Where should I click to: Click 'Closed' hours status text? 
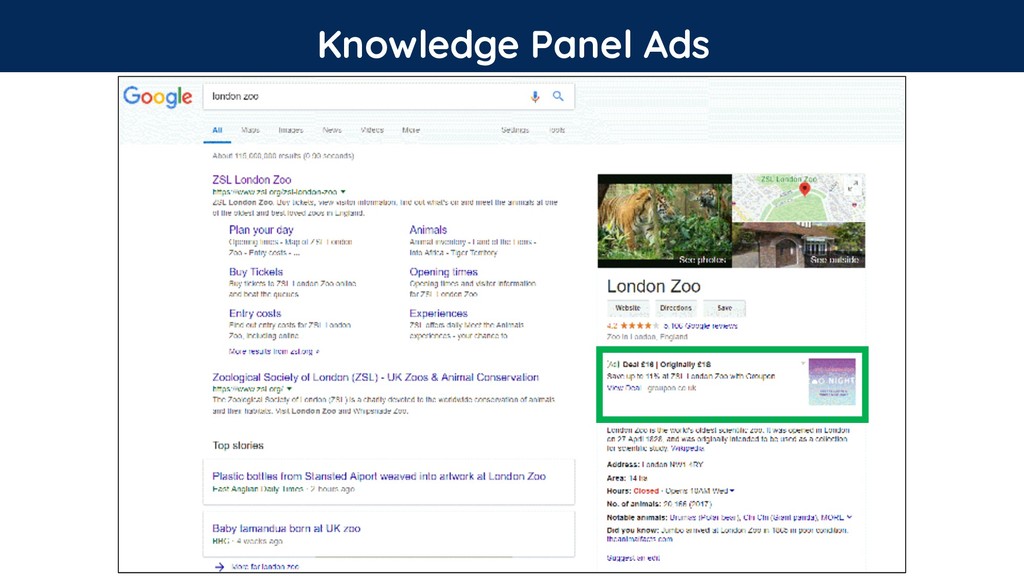pos(646,491)
